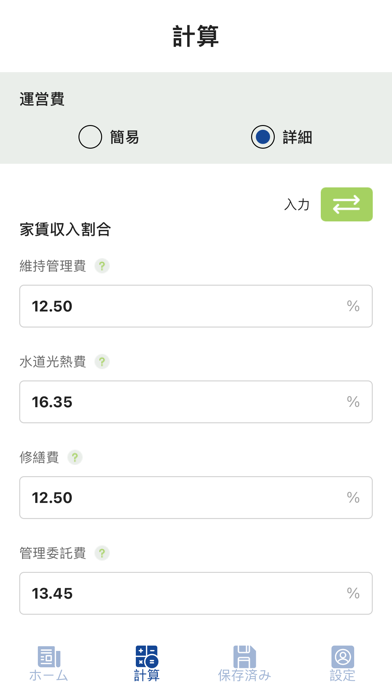Edit the 維持管理費 percentage field

[x=196, y=306]
